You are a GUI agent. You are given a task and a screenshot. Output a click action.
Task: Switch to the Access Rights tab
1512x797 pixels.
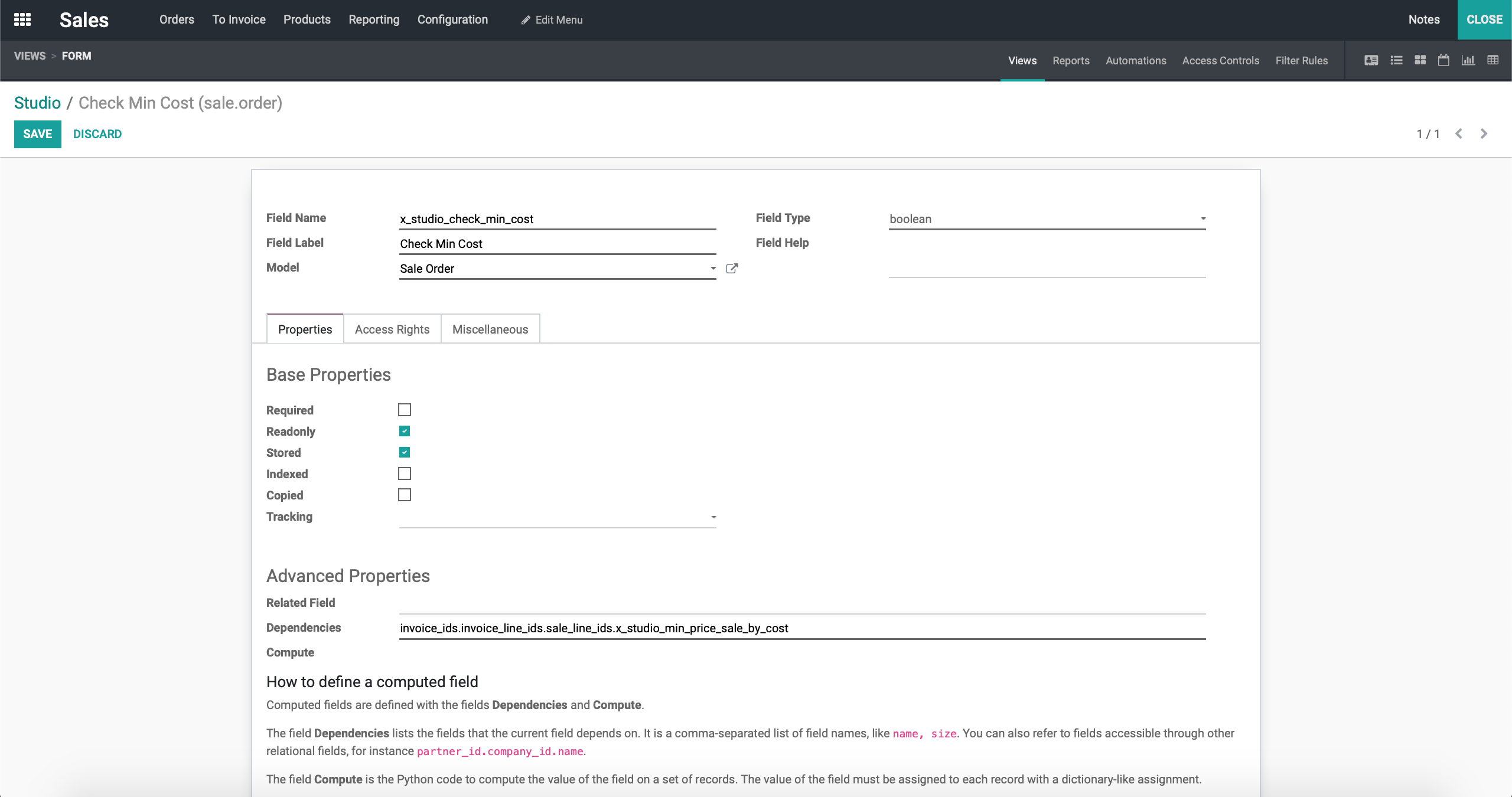(x=392, y=329)
